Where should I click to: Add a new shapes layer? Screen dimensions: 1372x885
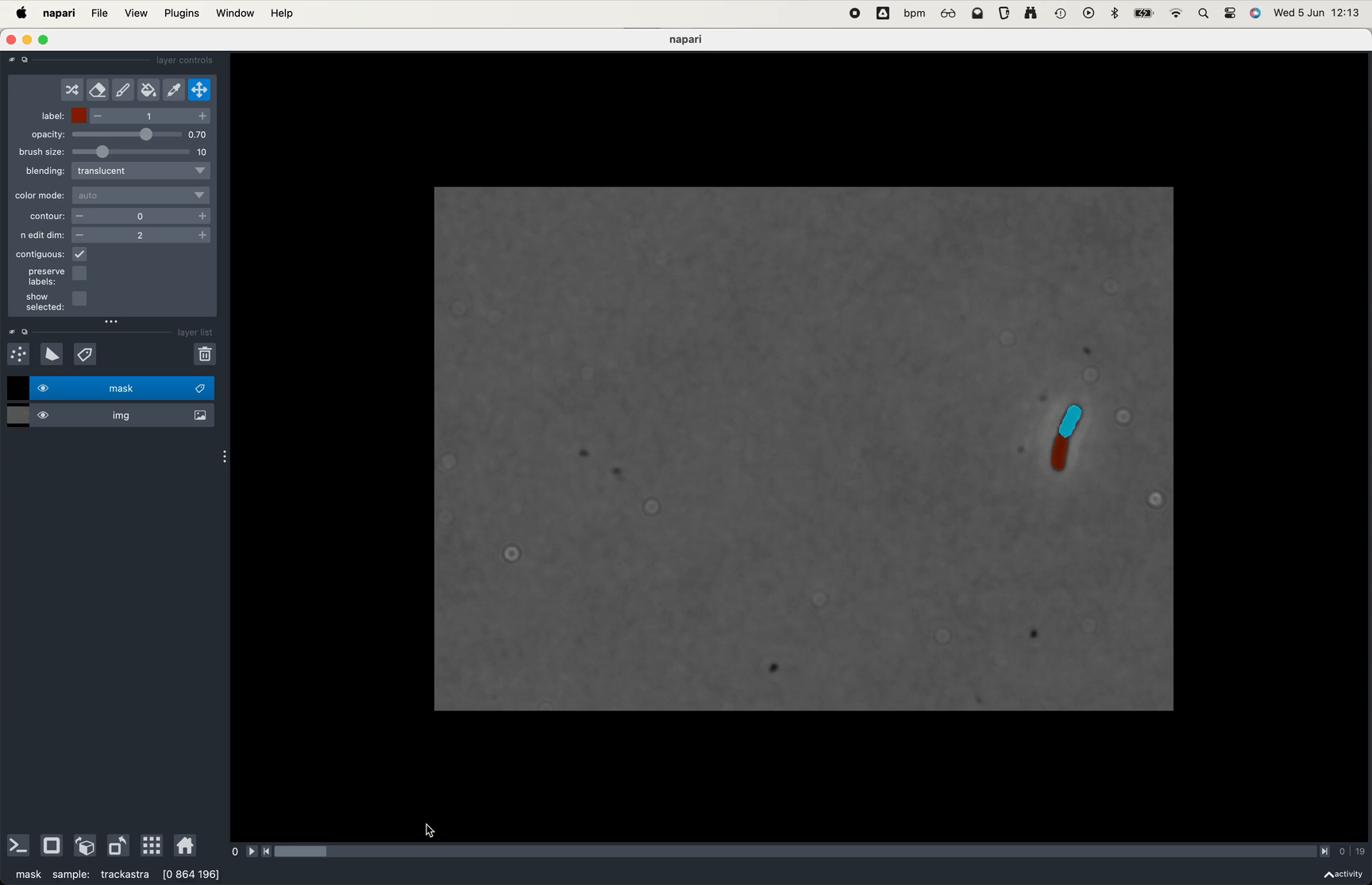tap(52, 355)
